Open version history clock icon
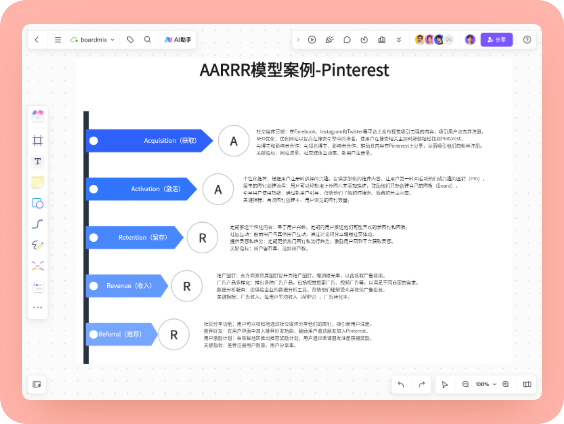The width and height of the screenshot is (564, 424). (364, 40)
